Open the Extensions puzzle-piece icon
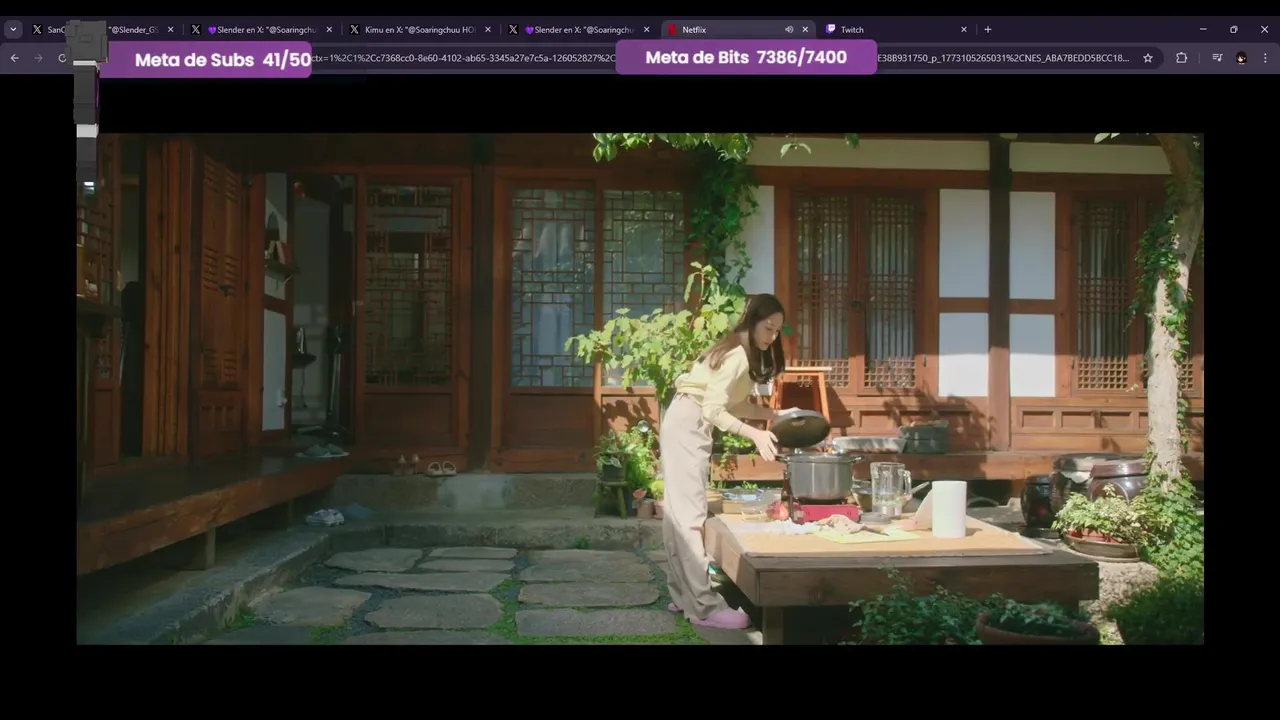Image resolution: width=1280 pixels, height=720 pixels. [1181, 58]
